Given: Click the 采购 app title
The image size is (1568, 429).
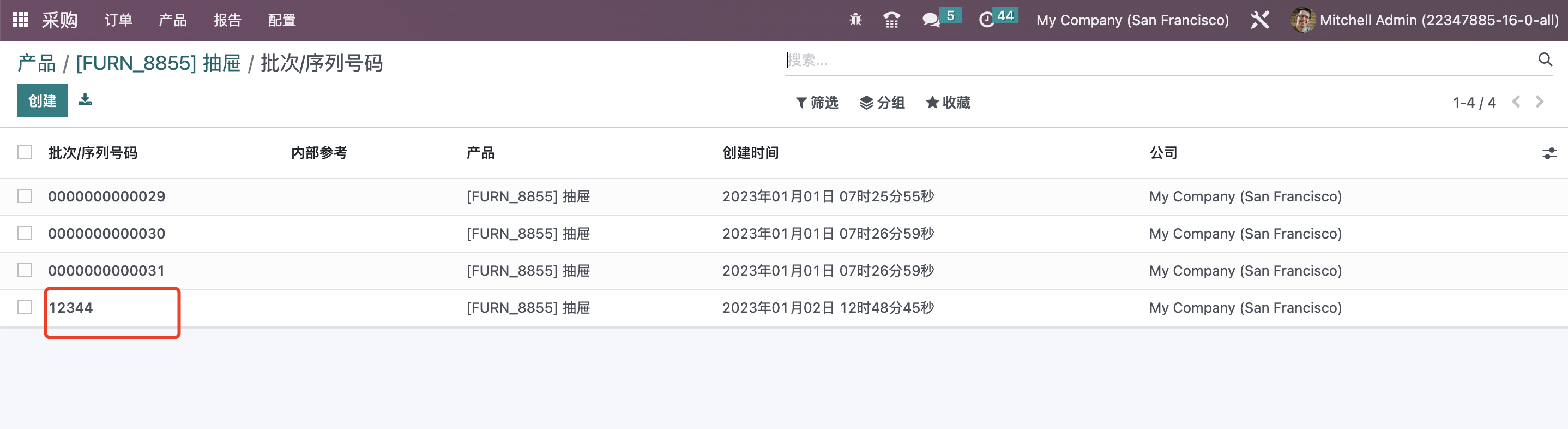Looking at the screenshot, I should point(59,20).
